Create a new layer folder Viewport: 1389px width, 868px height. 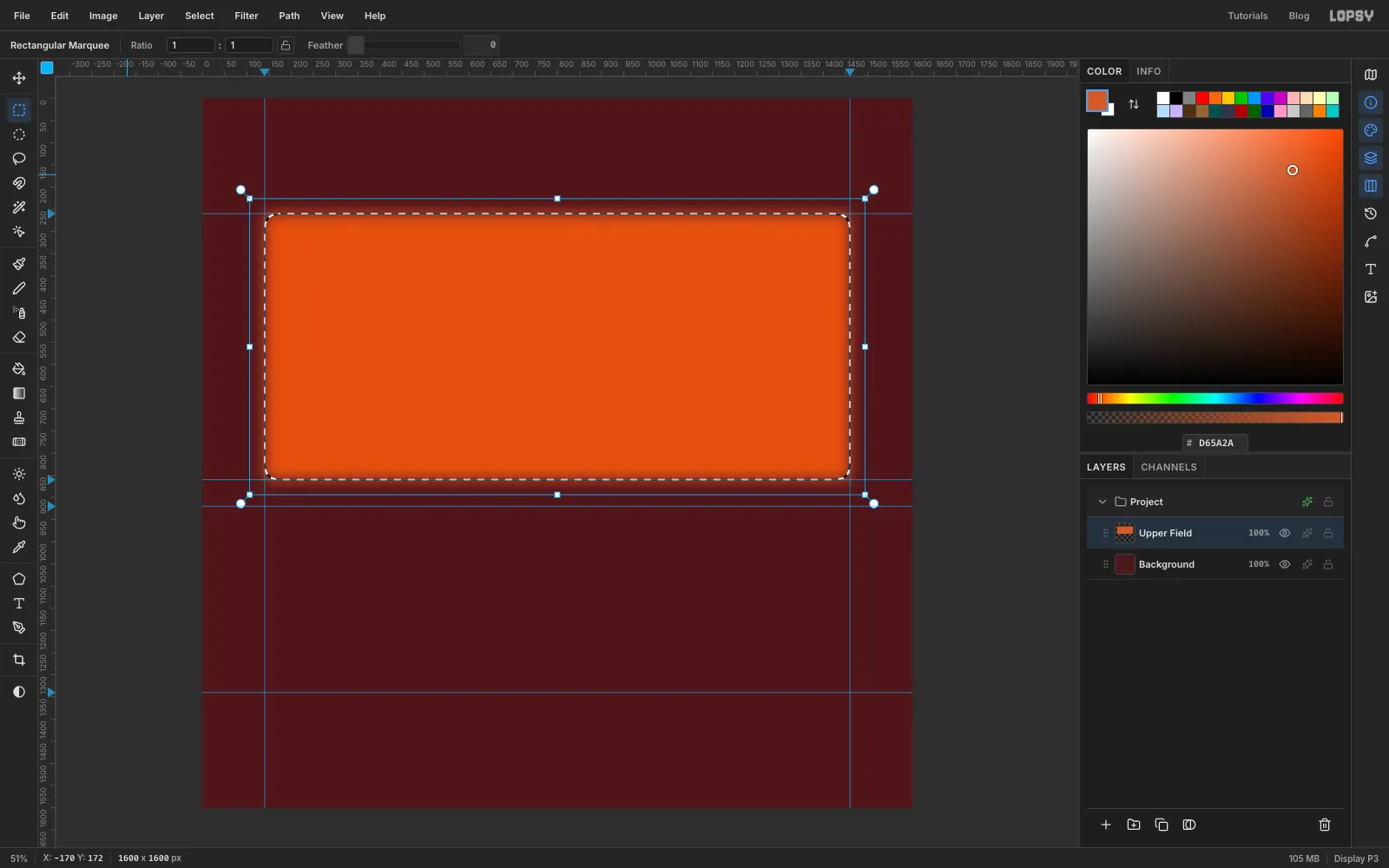click(1134, 825)
